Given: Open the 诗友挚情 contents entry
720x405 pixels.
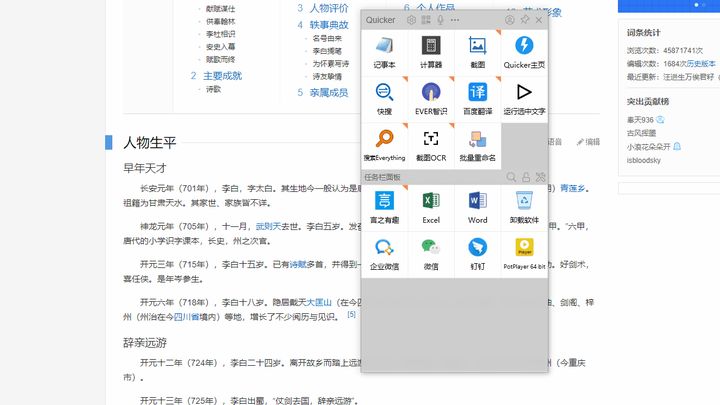Looking at the screenshot, I should [x=327, y=76].
